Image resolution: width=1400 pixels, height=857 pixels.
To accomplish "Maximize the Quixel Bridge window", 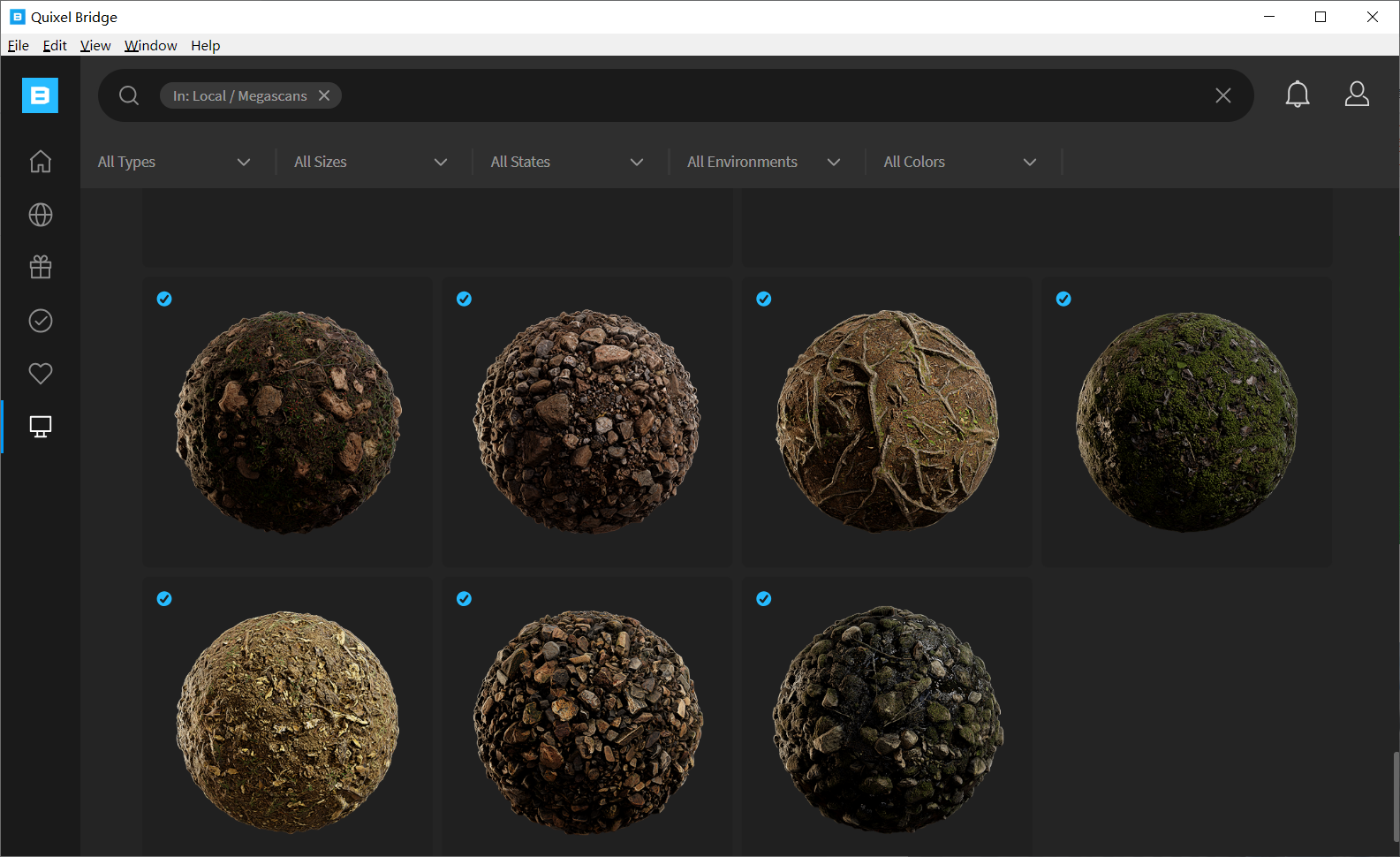I will click(x=1321, y=17).
